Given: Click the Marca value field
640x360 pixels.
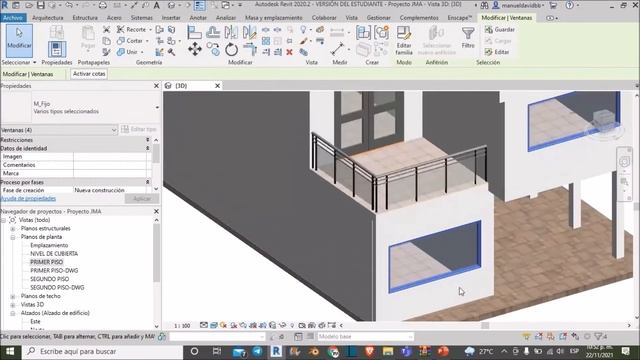Looking at the screenshot, I should 109,173.
